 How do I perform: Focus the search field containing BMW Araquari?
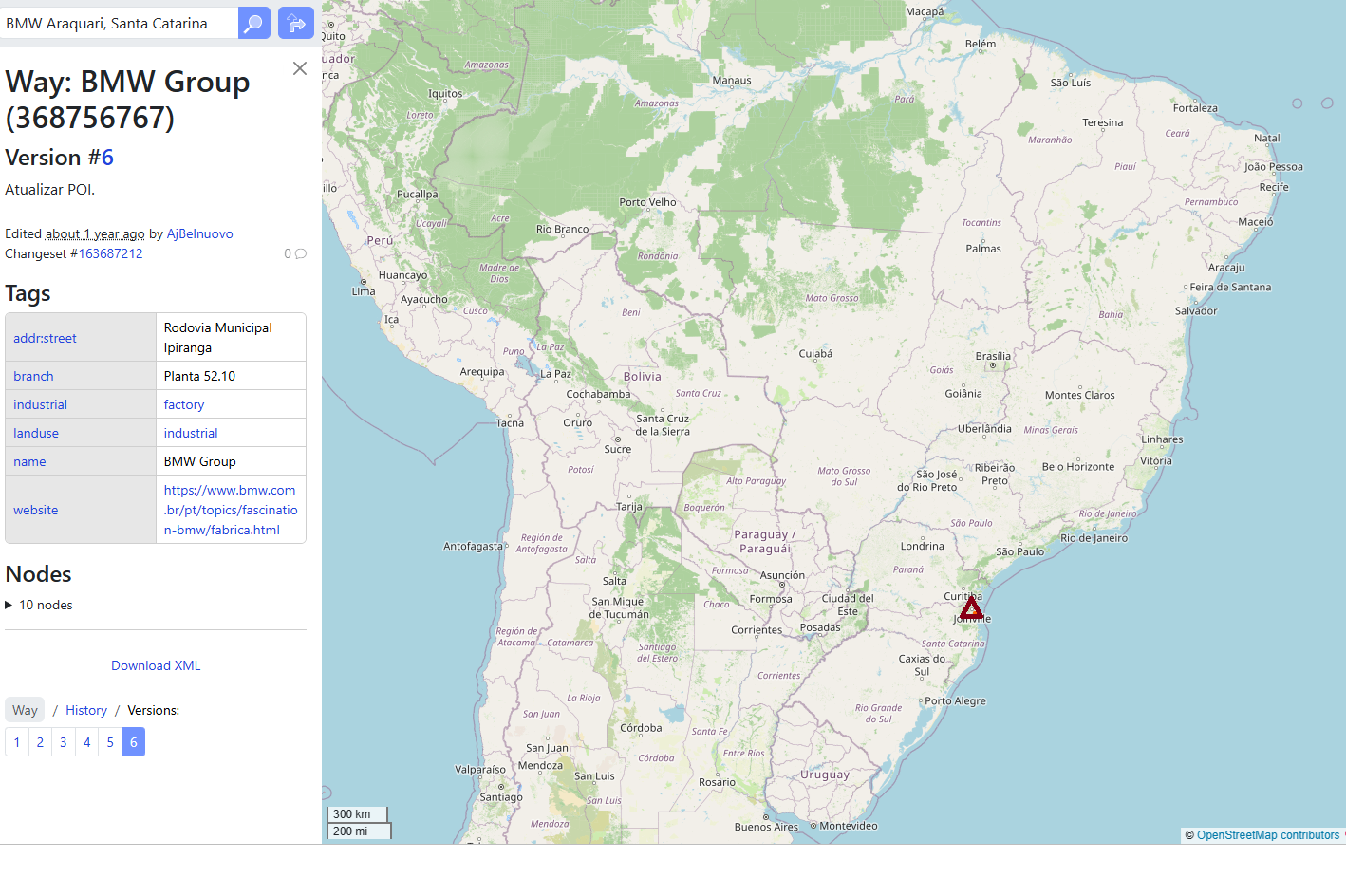point(119,23)
